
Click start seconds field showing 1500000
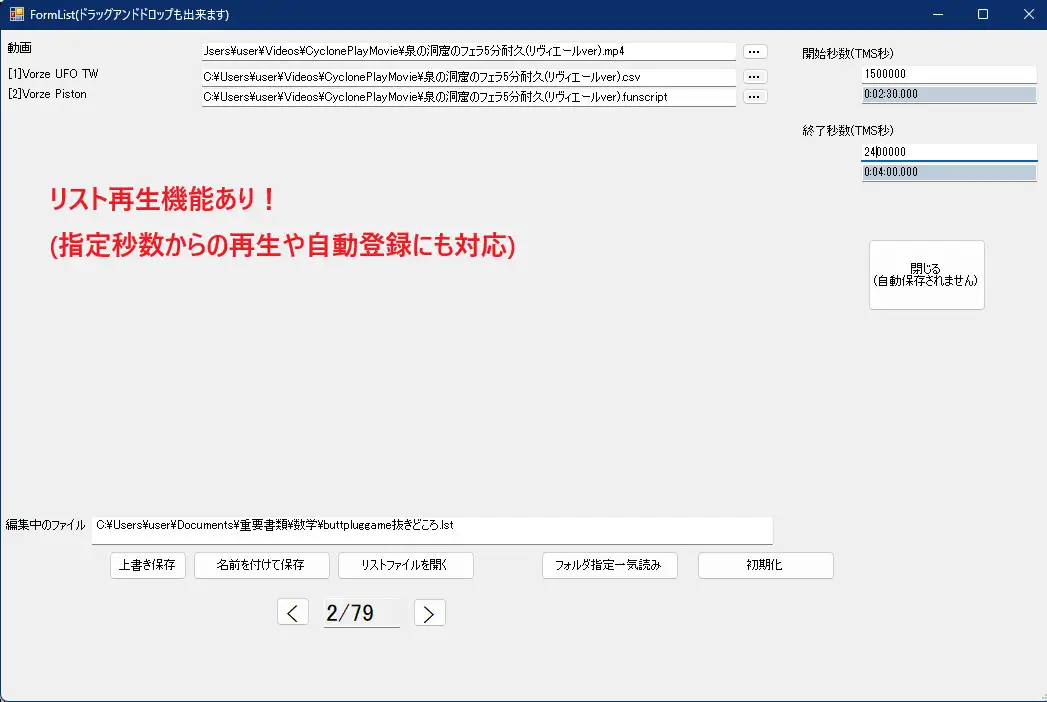(x=949, y=74)
